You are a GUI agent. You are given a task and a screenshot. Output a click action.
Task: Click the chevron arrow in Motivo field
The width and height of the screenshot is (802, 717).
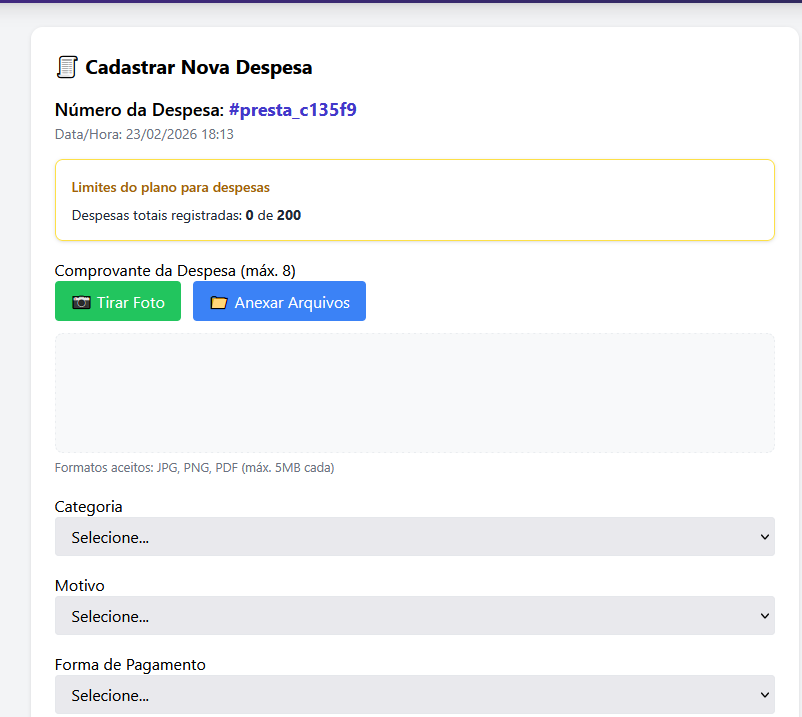[765, 616]
